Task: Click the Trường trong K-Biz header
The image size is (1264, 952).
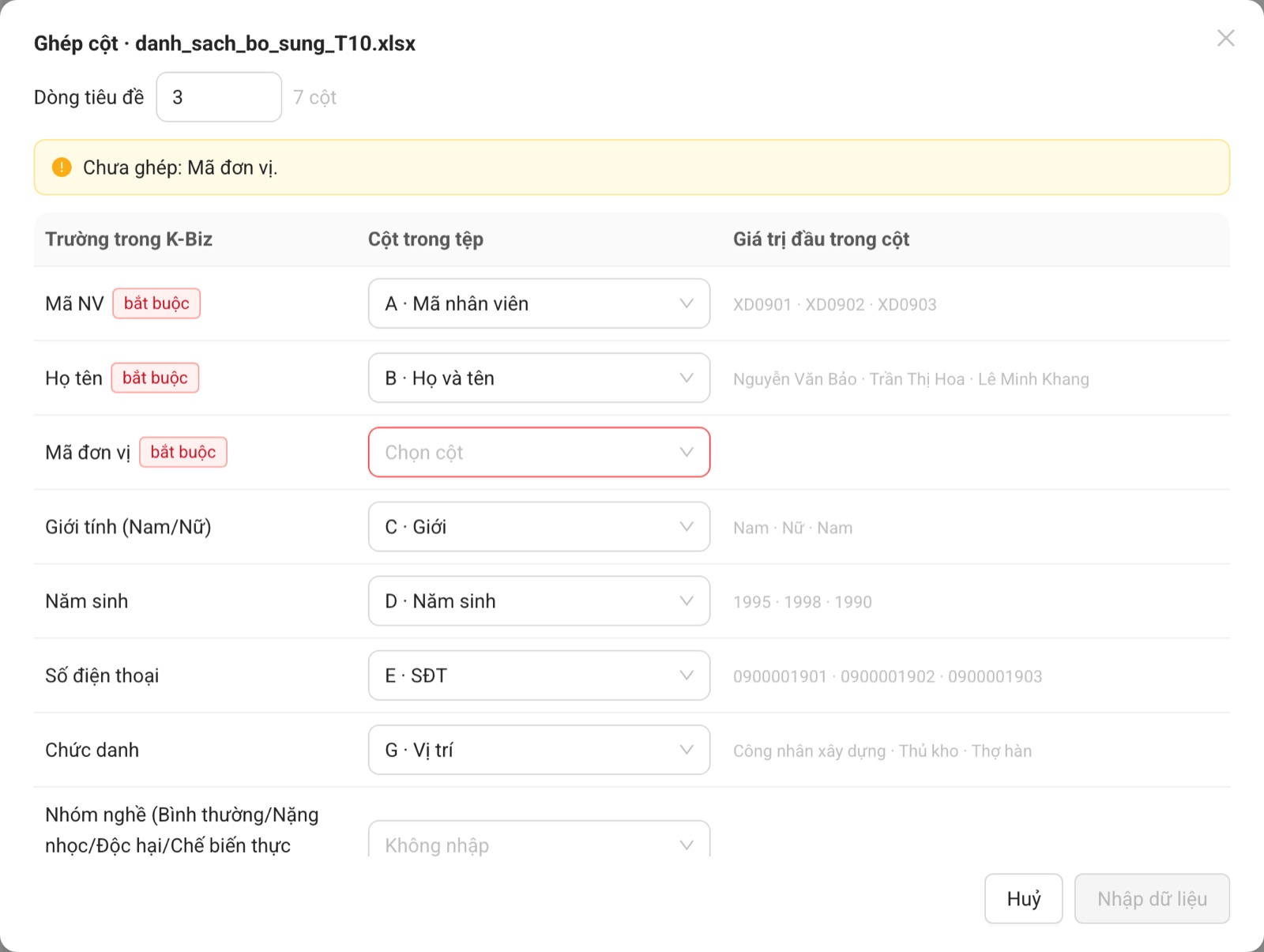Action: pos(129,239)
